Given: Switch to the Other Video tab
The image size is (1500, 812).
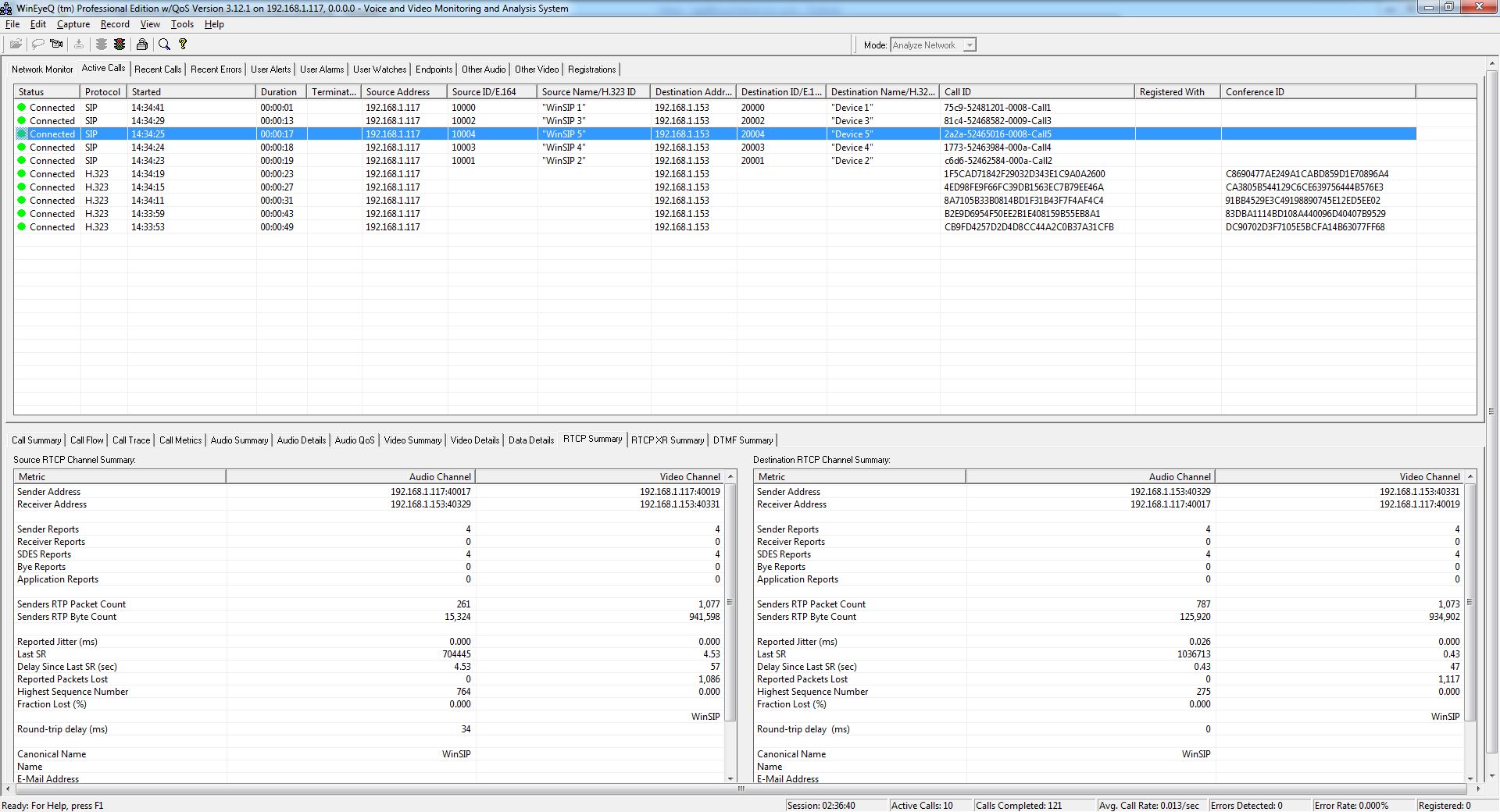Looking at the screenshot, I should click(x=537, y=69).
